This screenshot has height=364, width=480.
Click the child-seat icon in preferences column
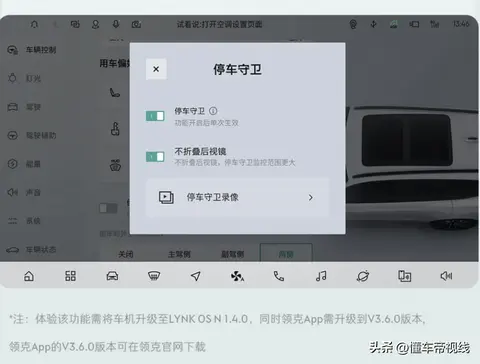click(115, 129)
